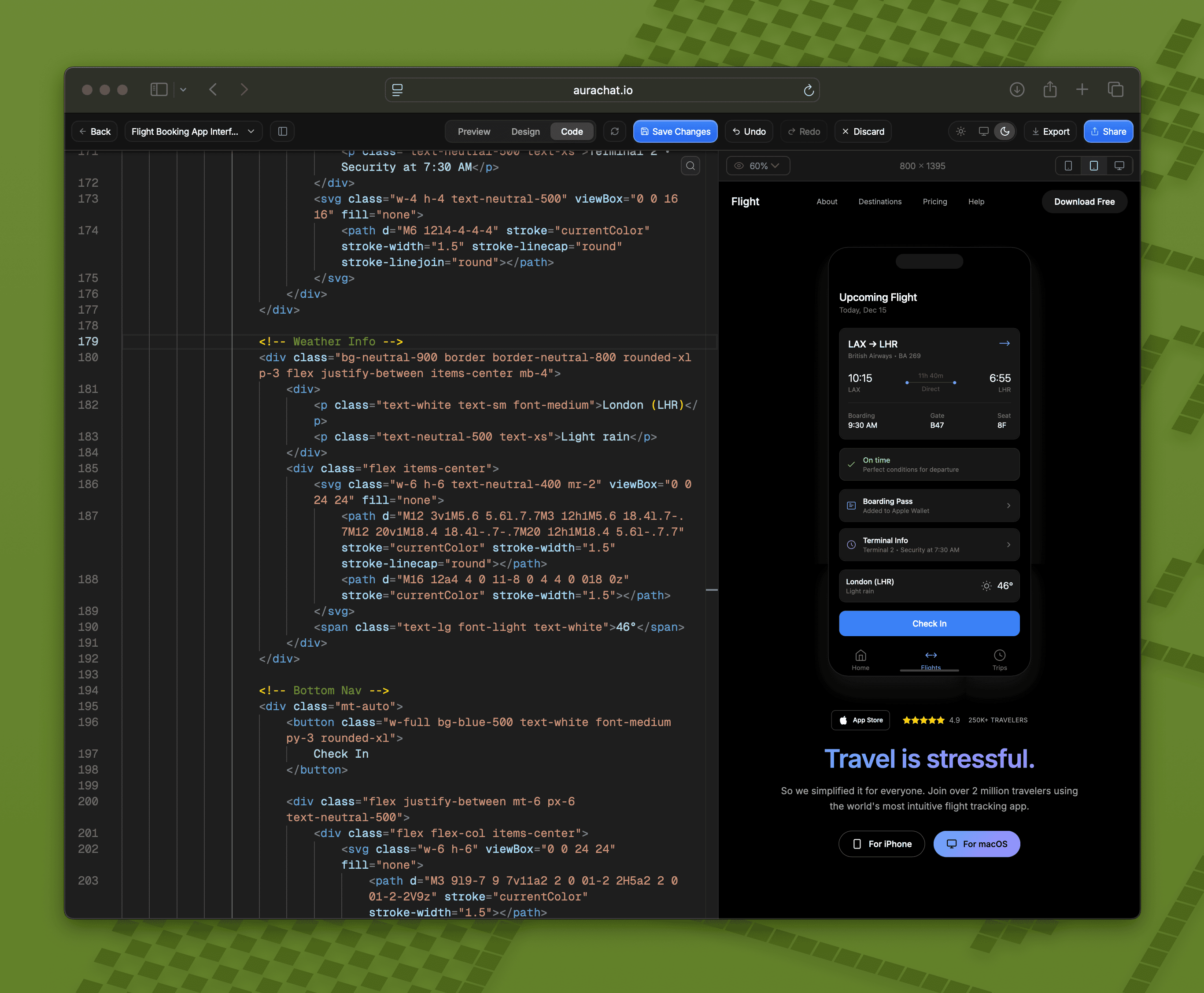This screenshot has width=1204, height=993.
Task: Select the Code tab
Action: tap(572, 132)
